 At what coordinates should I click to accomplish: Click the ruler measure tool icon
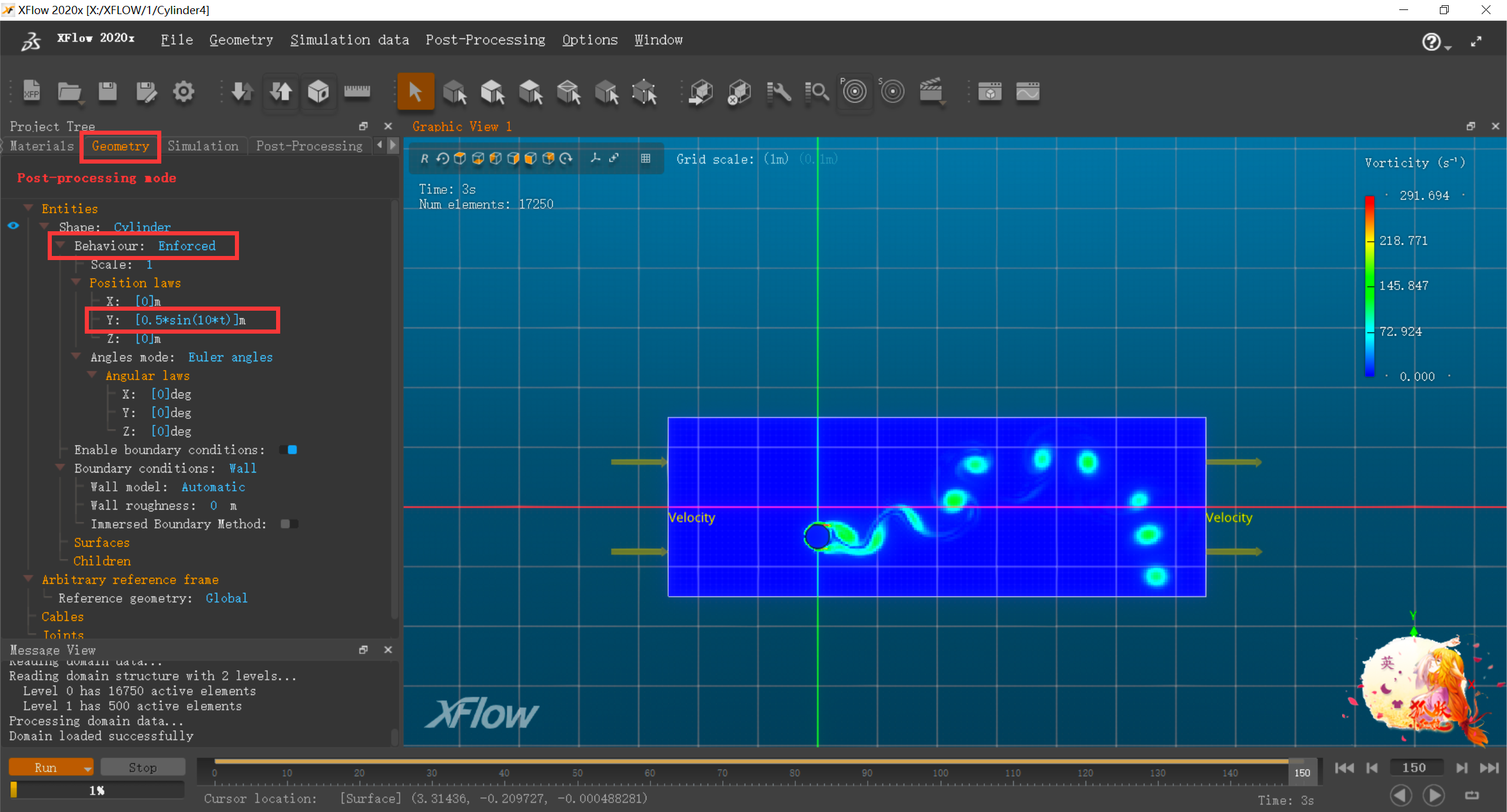click(x=357, y=92)
